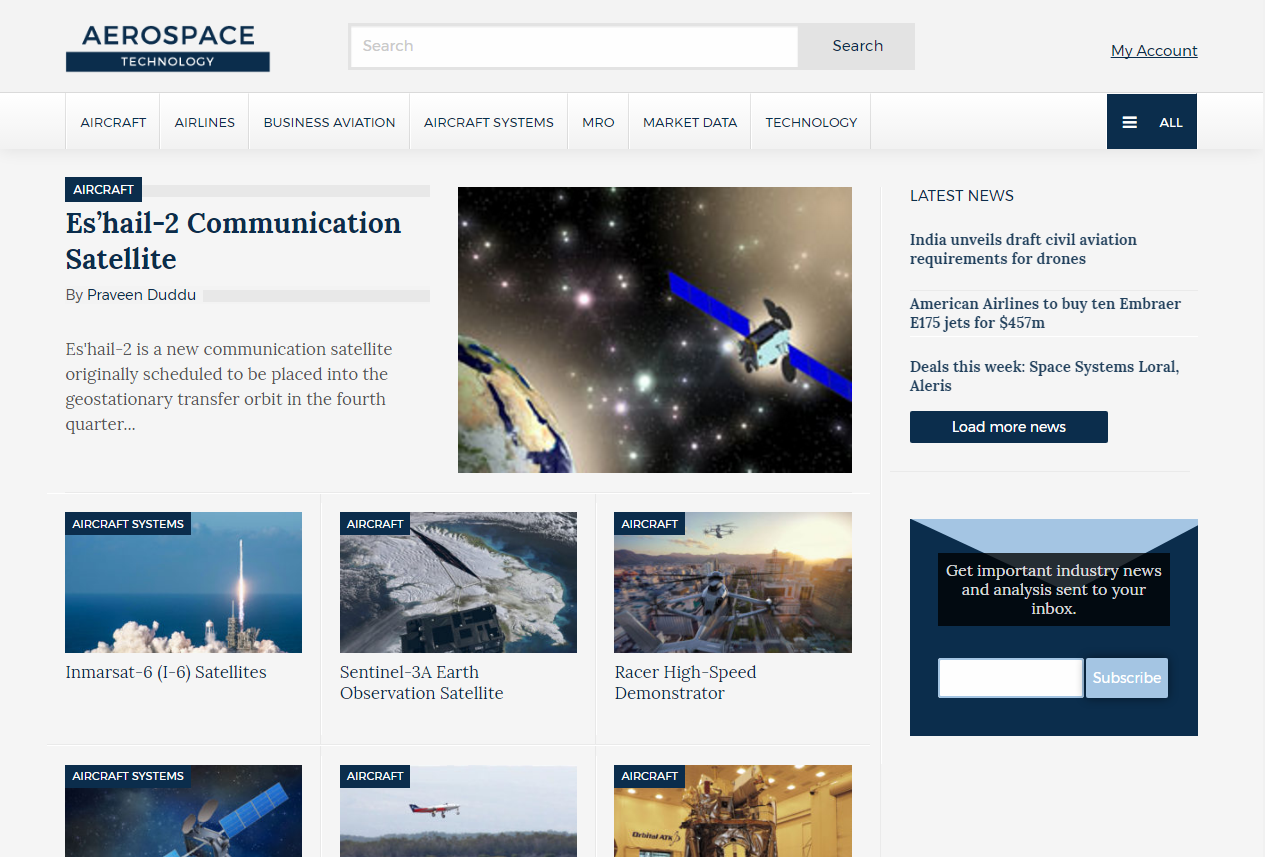The height and width of the screenshot is (857, 1265).
Task: Click the AIRCRAFT tag above Es'hail-2 headline
Action: tap(103, 189)
